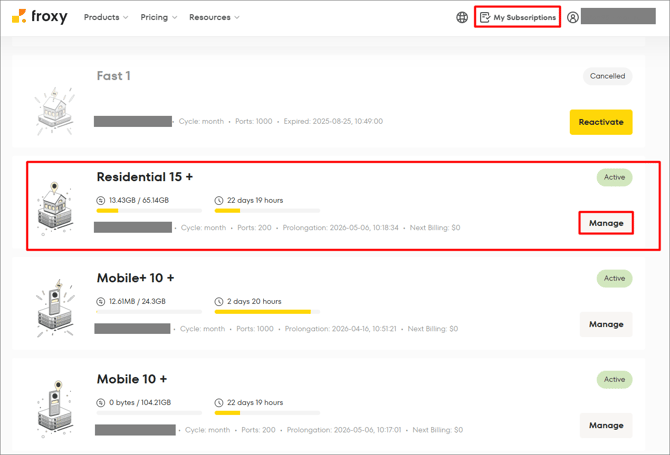Viewport: 670px width, 455px height.
Task: Expand the Pricing dropdown menu
Action: tap(159, 17)
